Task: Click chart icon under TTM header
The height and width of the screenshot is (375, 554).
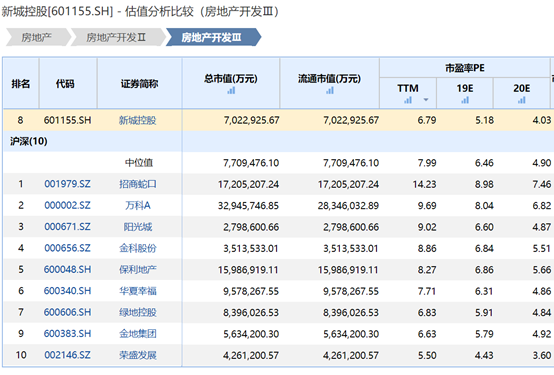Action: pyautogui.click(x=408, y=100)
